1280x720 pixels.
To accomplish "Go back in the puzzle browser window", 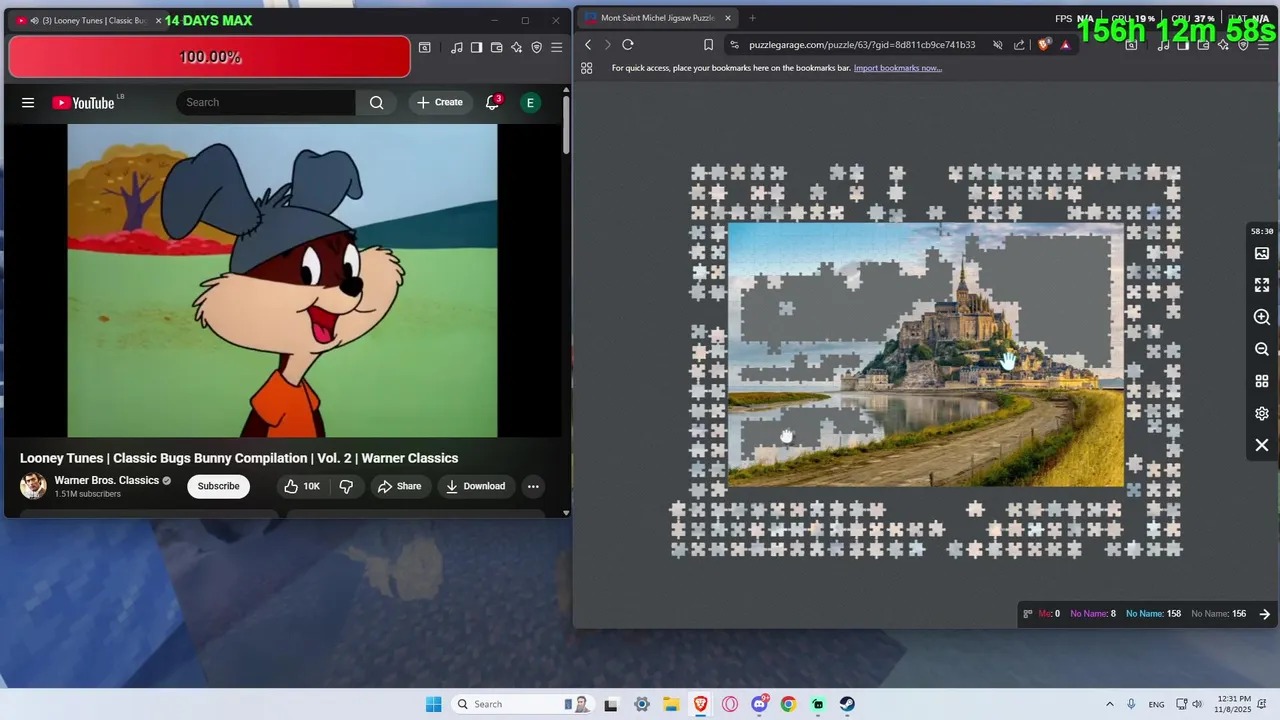I will 588,45.
